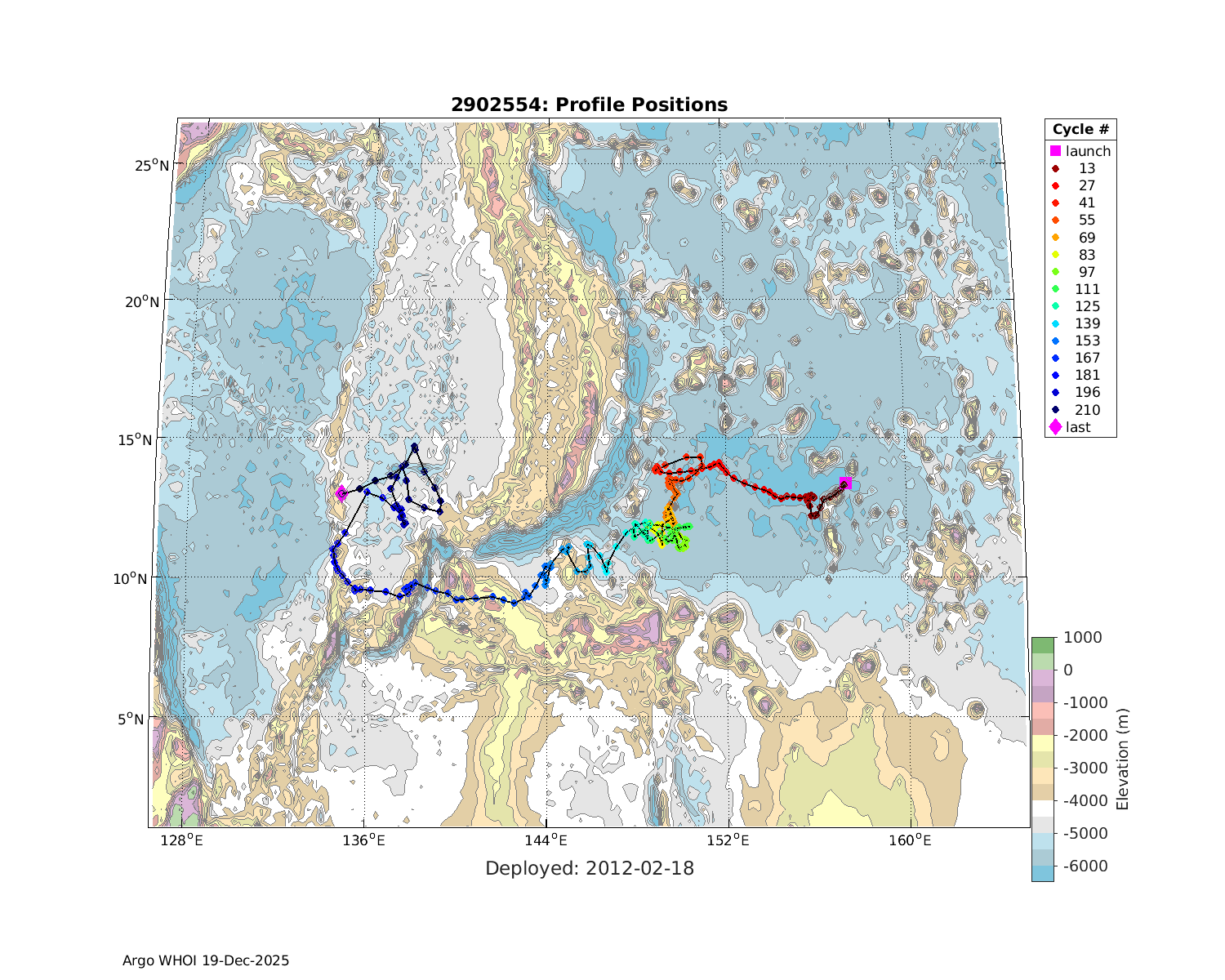Click the cycle 139 cyan legend dot
The height and width of the screenshot is (980, 1225).
[x=1055, y=324]
